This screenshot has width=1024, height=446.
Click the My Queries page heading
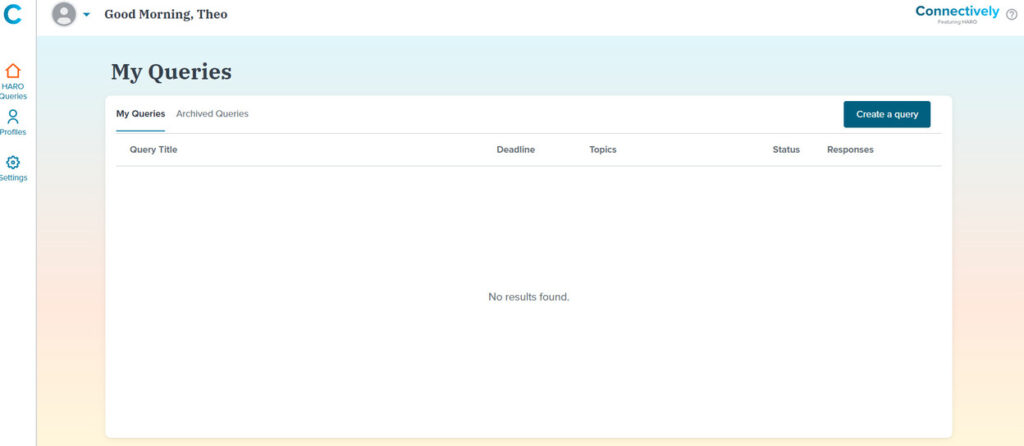[x=171, y=72]
